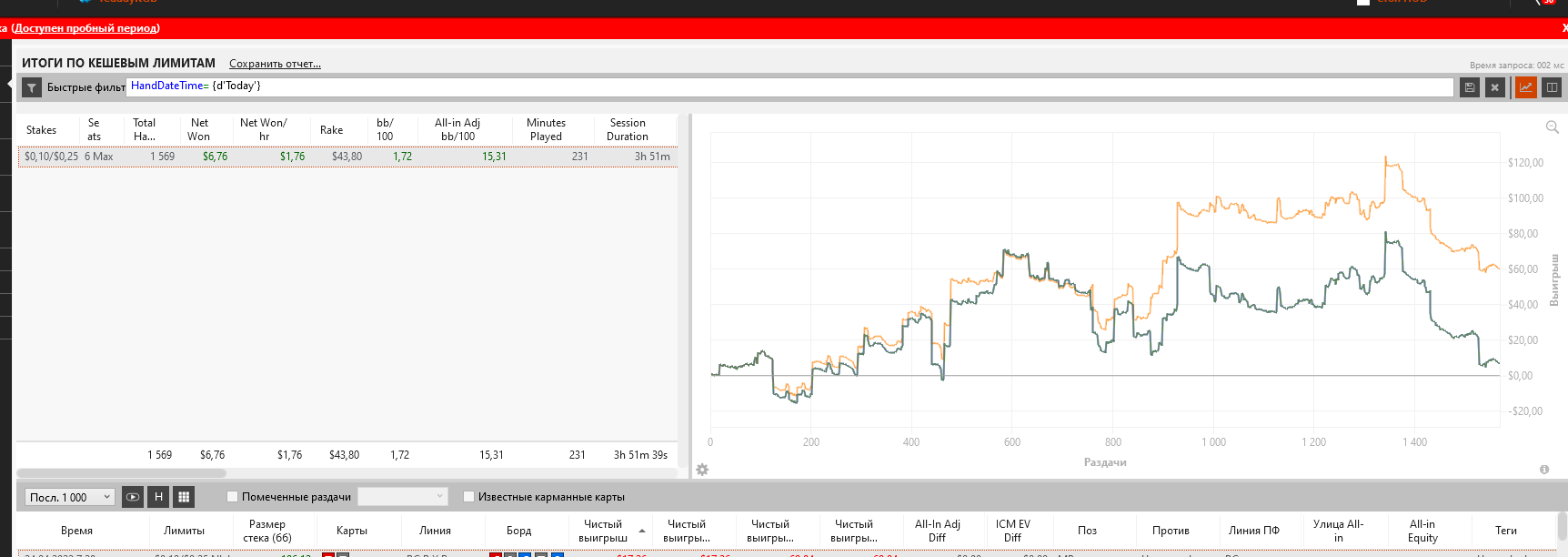
Task: Click the hands list vertical scrollbar
Action: tap(1562, 525)
